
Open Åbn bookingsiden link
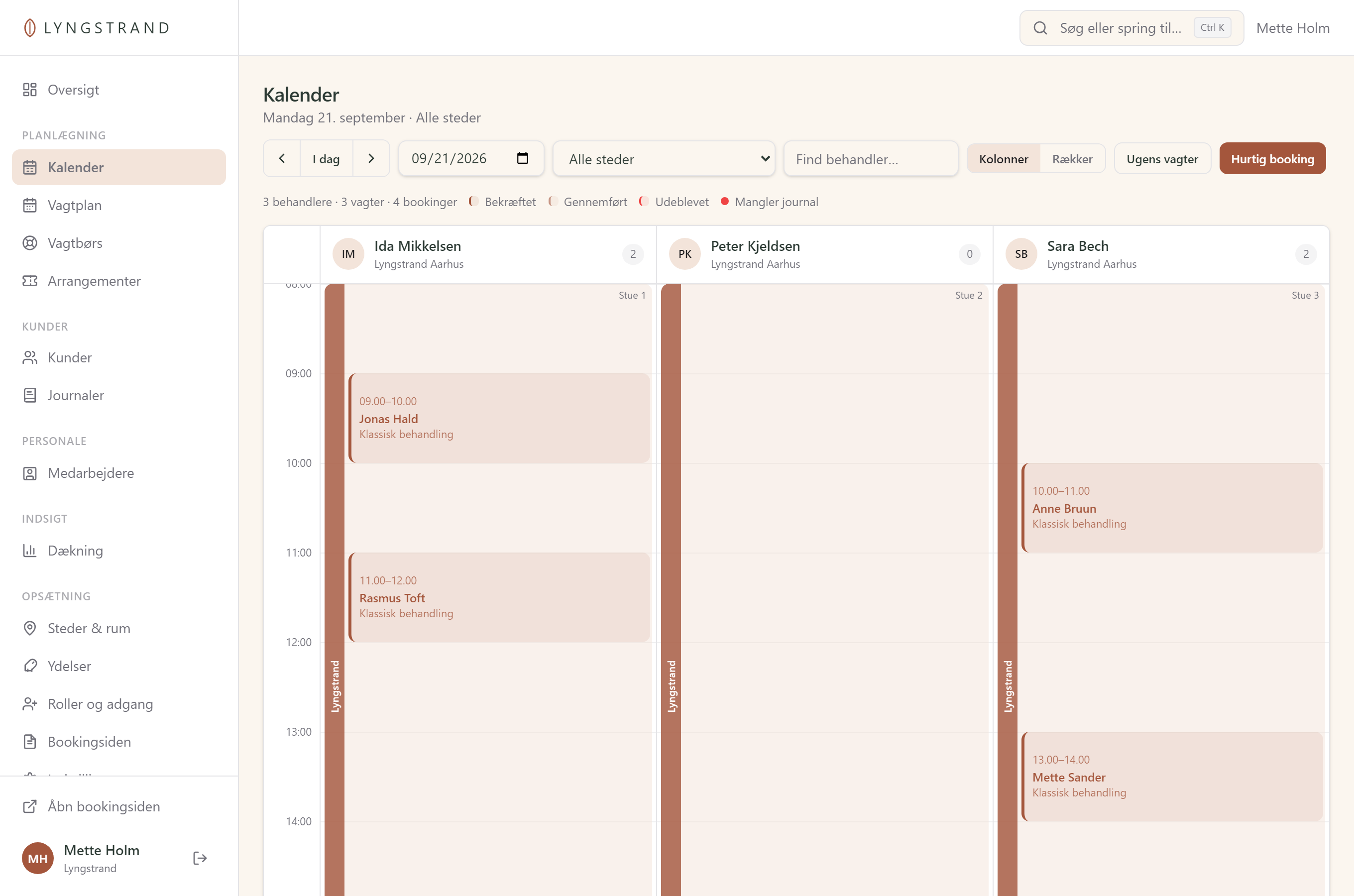coord(119,806)
